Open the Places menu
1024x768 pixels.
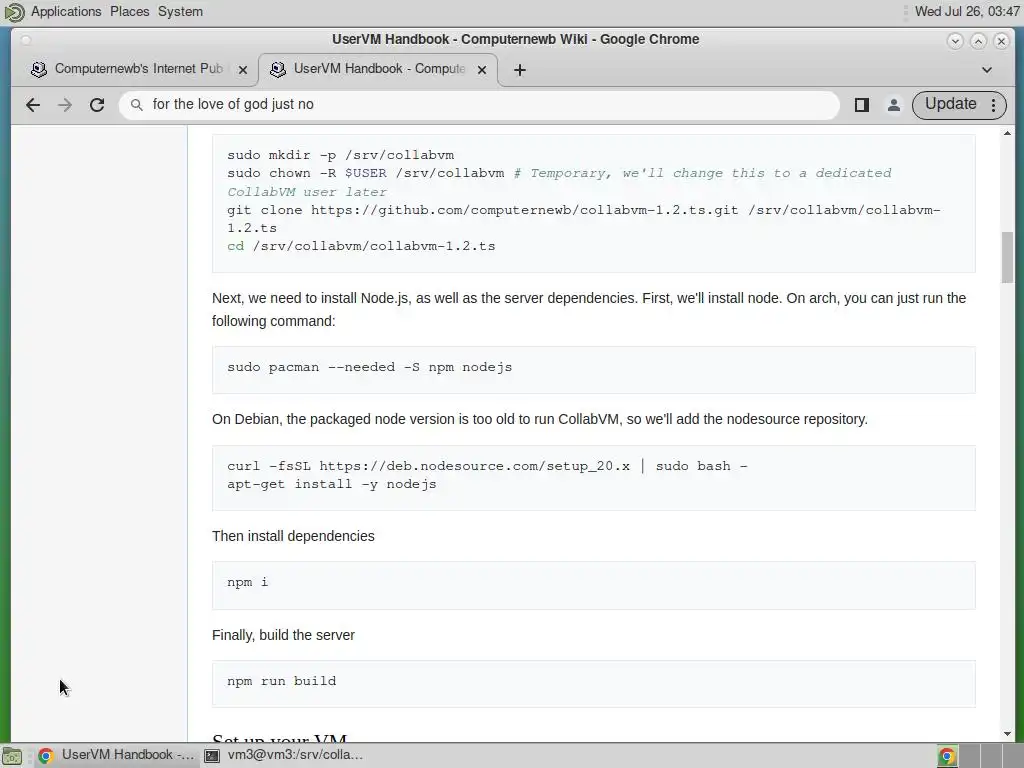(x=129, y=11)
